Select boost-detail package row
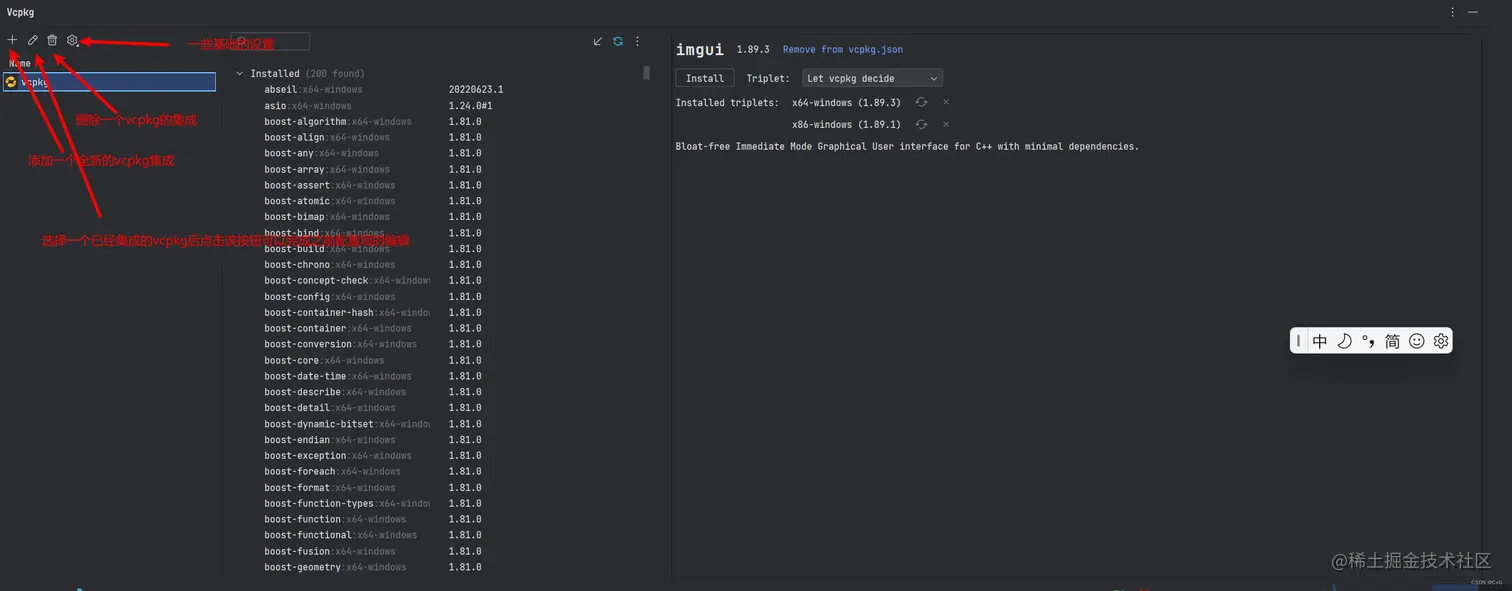Viewport: 1512px width, 591px height. point(329,408)
